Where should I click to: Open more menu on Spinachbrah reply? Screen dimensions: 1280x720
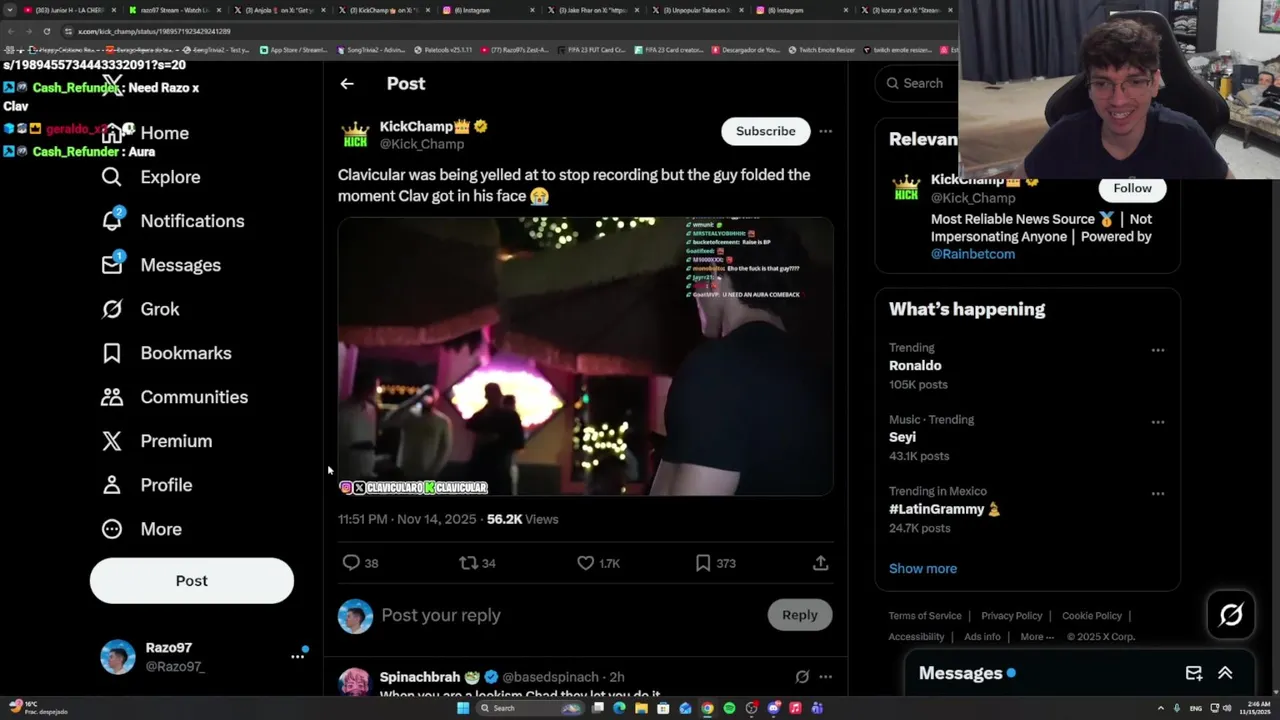pyautogui.click(x=825, y=677)
